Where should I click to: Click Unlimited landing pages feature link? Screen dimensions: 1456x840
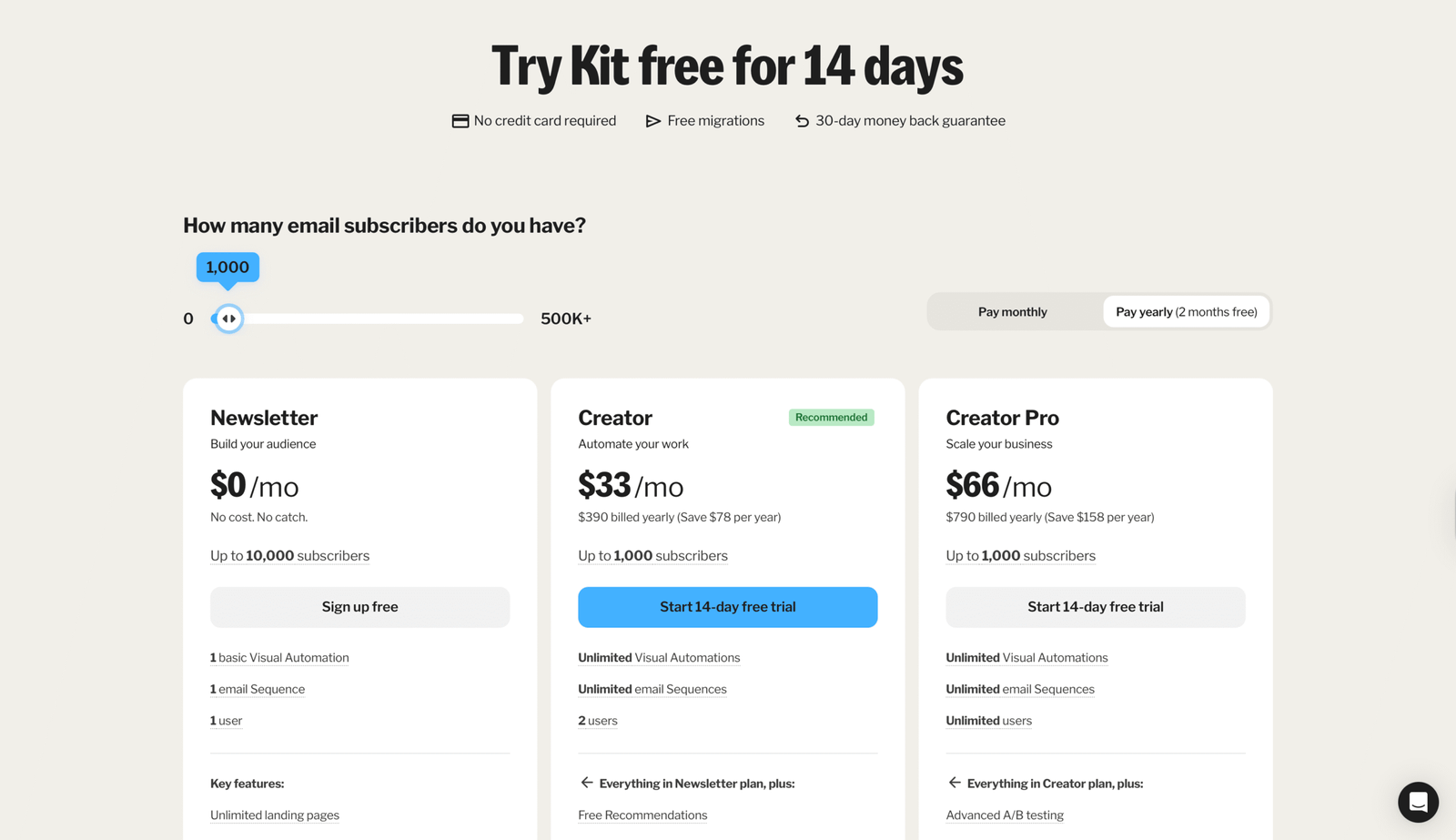pos(275,815)
